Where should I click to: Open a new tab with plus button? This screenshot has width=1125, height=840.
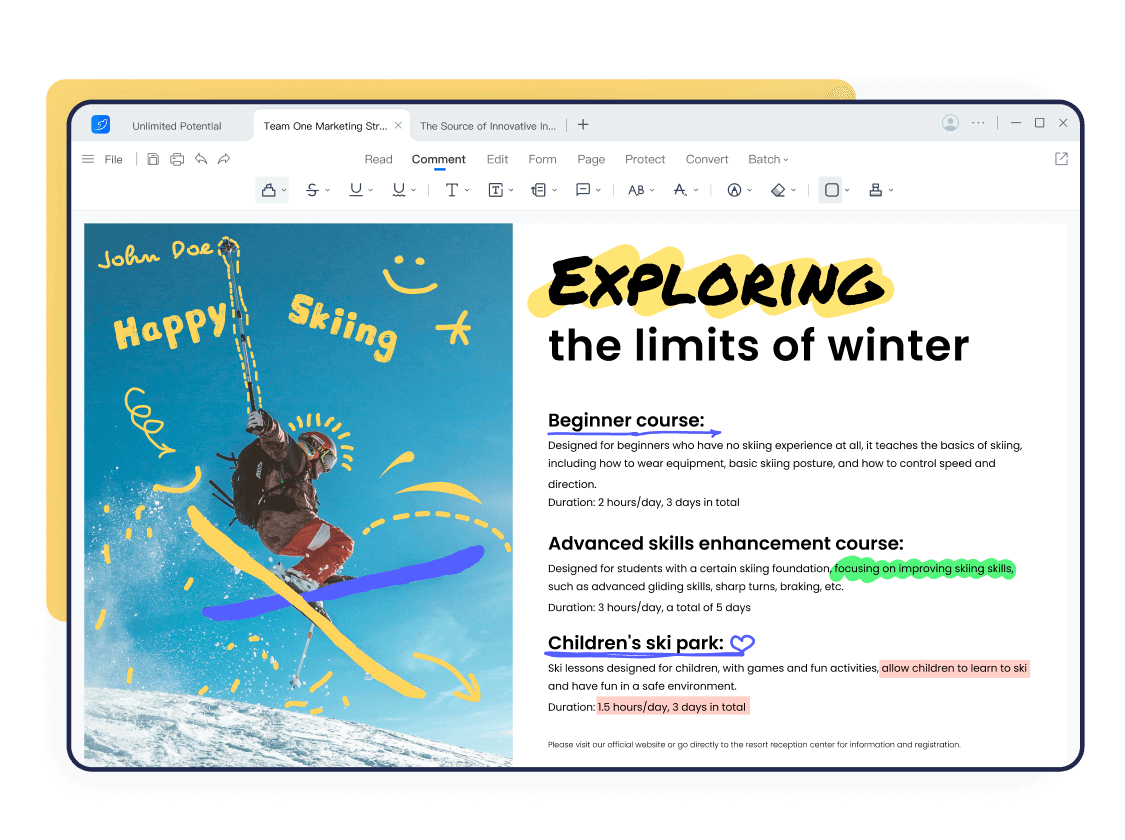(x=583, y=125)
